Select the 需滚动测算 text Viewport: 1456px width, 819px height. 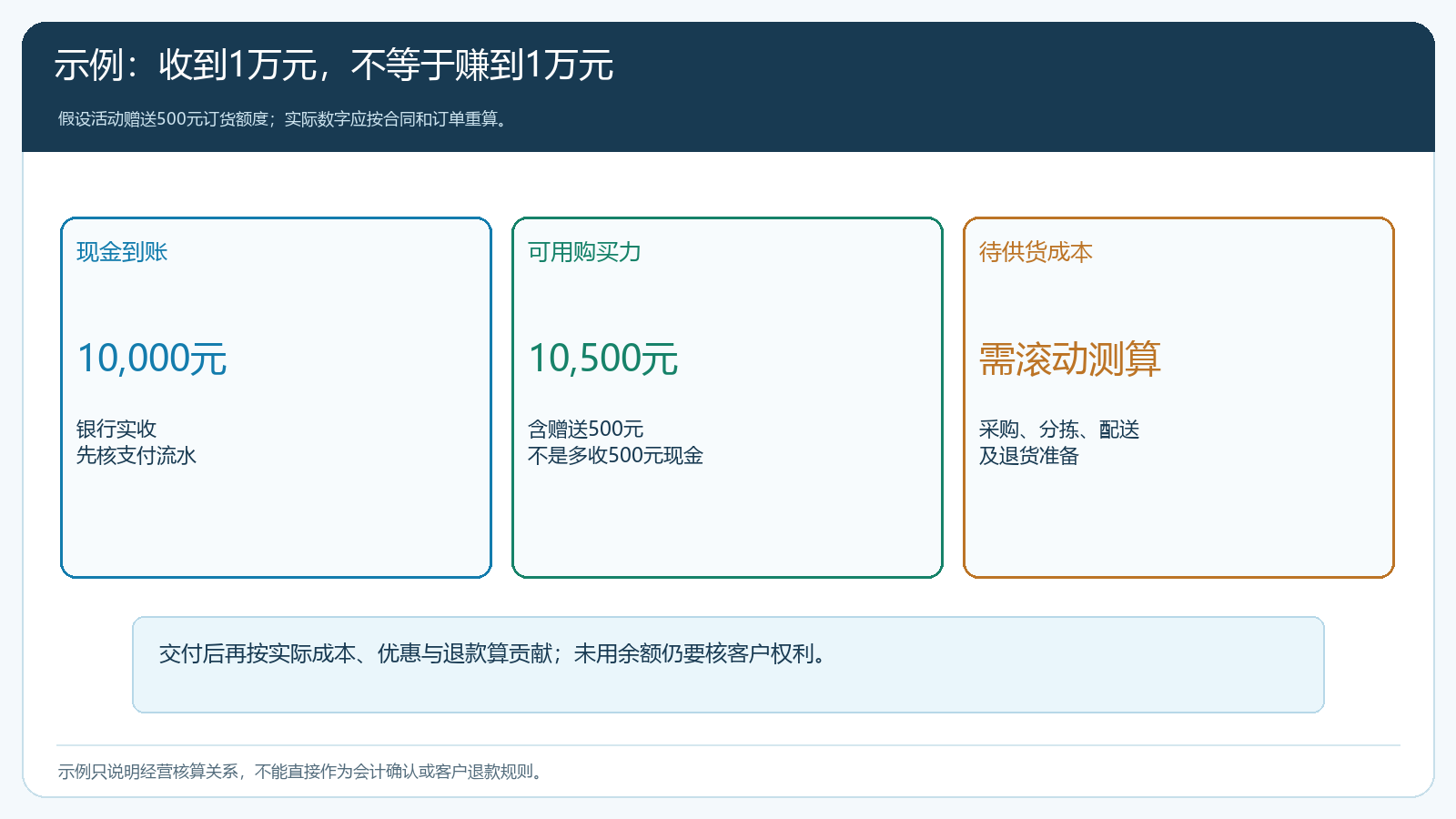(x=1070, y=359)
